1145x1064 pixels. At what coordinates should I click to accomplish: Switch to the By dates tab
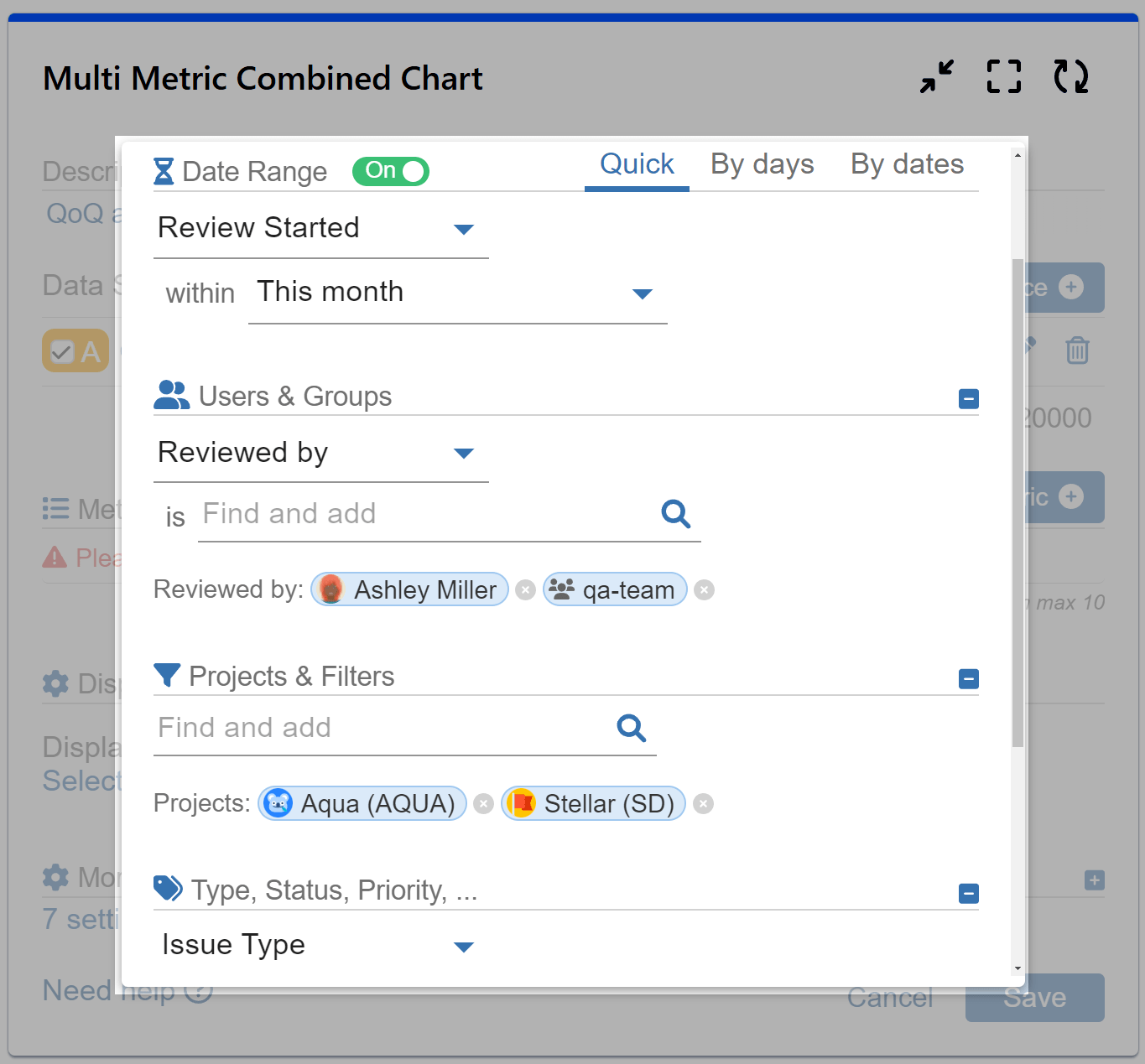[907, 164]
